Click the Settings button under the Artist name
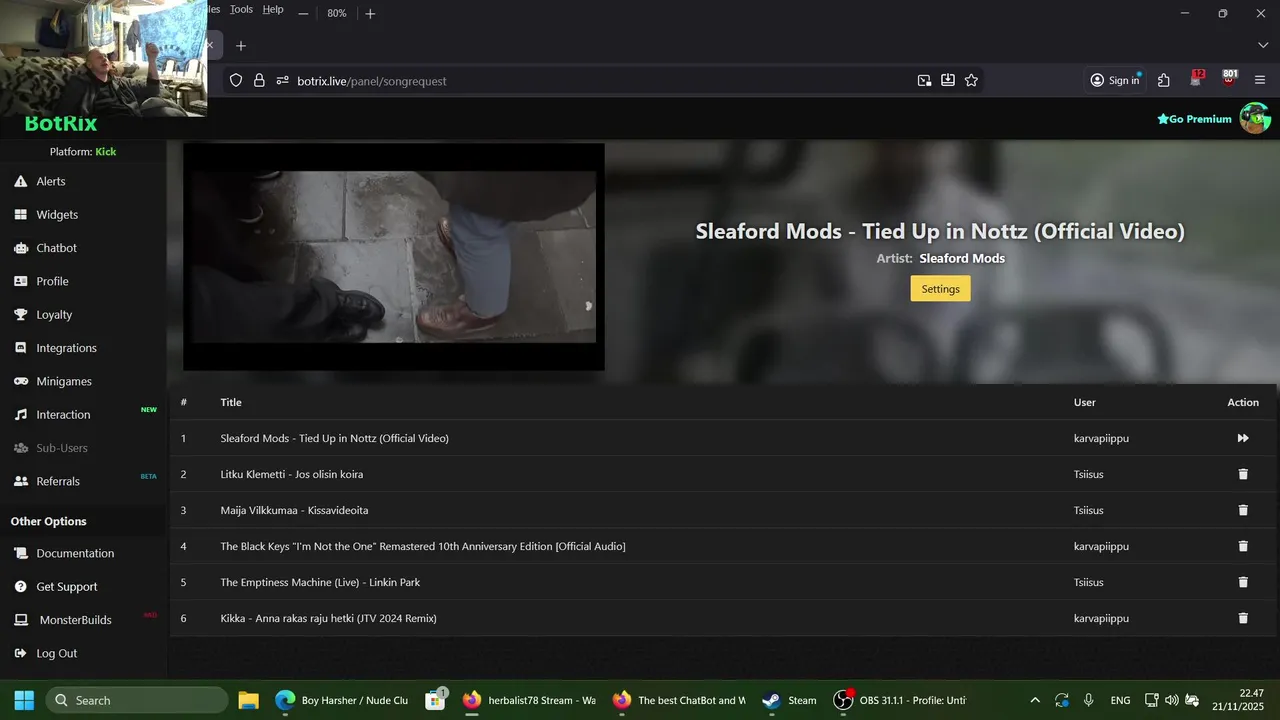 (x=940, y=289)
